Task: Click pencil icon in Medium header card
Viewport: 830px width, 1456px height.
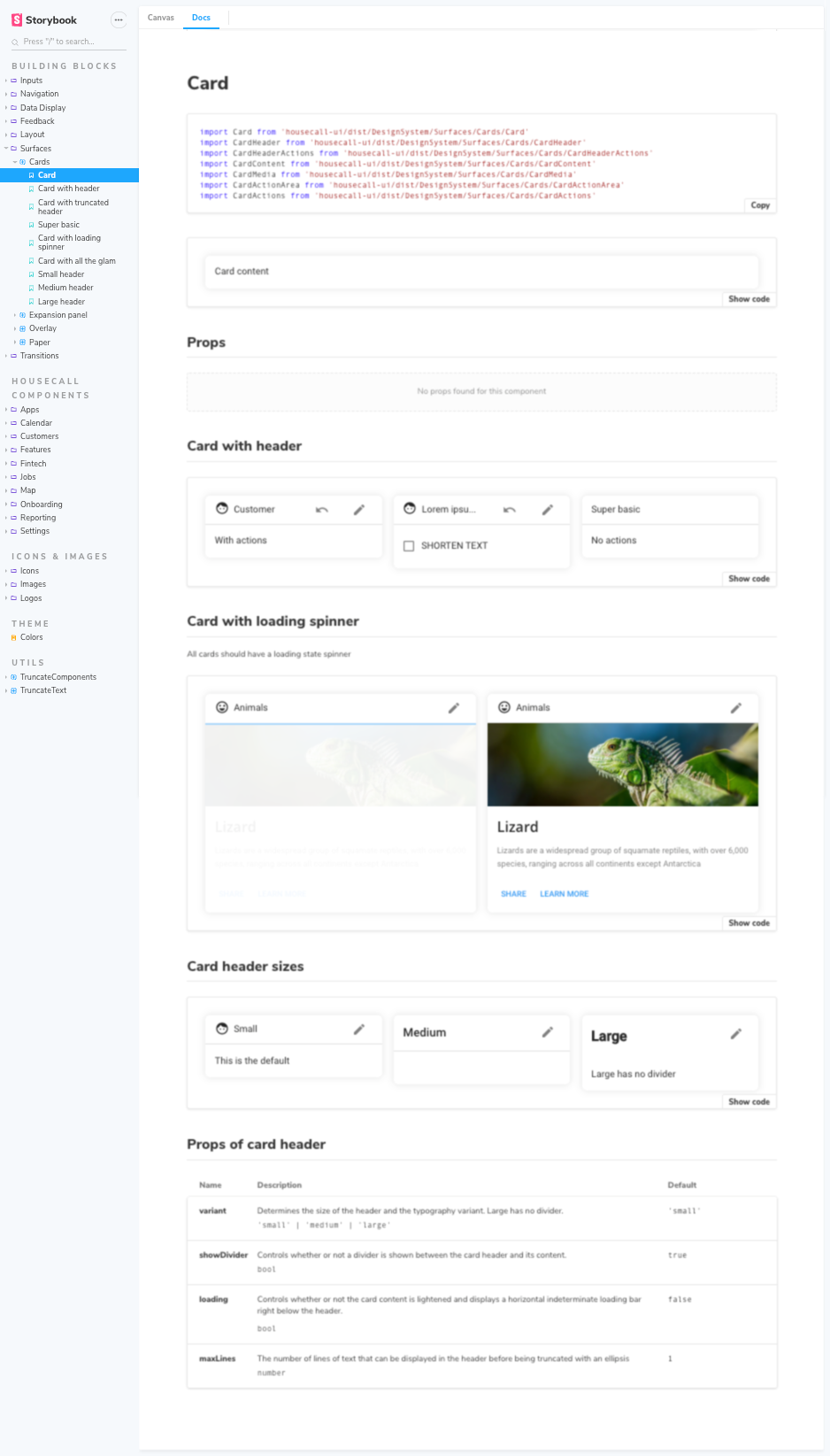Action: click(x=548, y=1032)
